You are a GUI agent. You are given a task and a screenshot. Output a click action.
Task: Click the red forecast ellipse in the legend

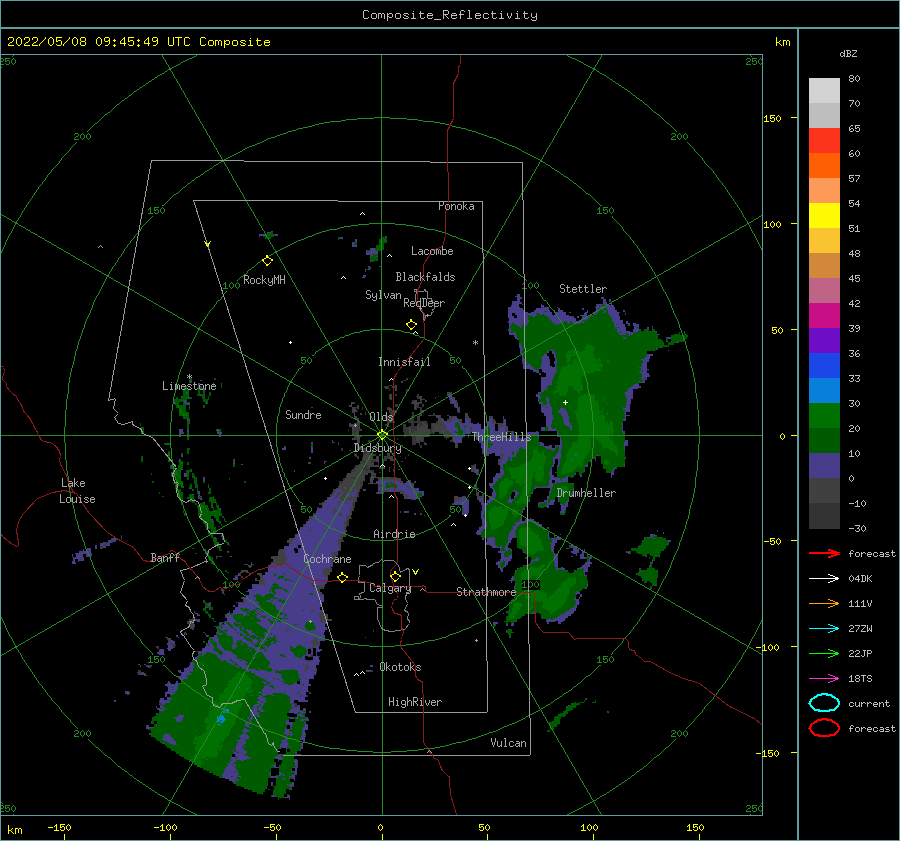[x=824, y=728]
